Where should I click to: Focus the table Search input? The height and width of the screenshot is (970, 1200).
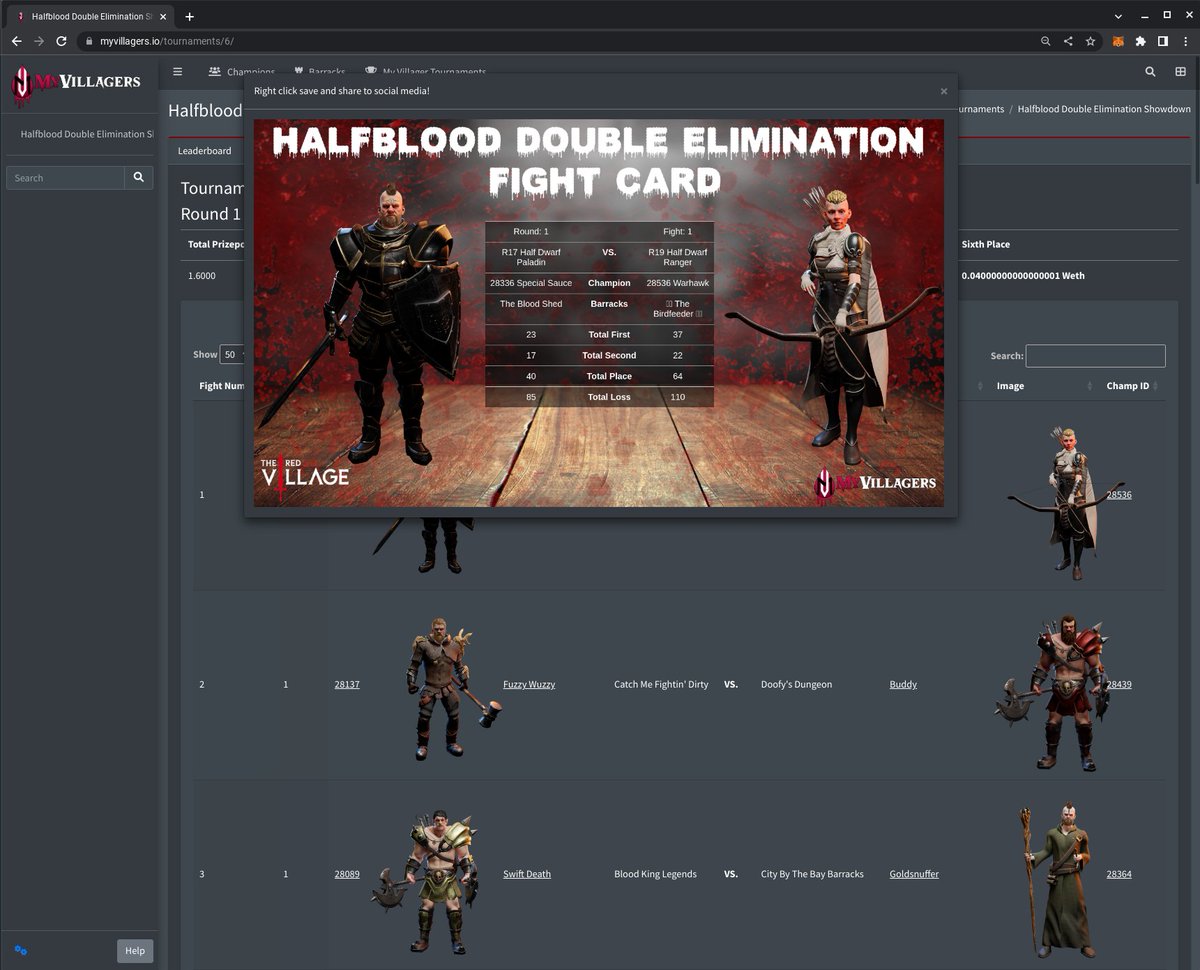(x=1095, y=356)
